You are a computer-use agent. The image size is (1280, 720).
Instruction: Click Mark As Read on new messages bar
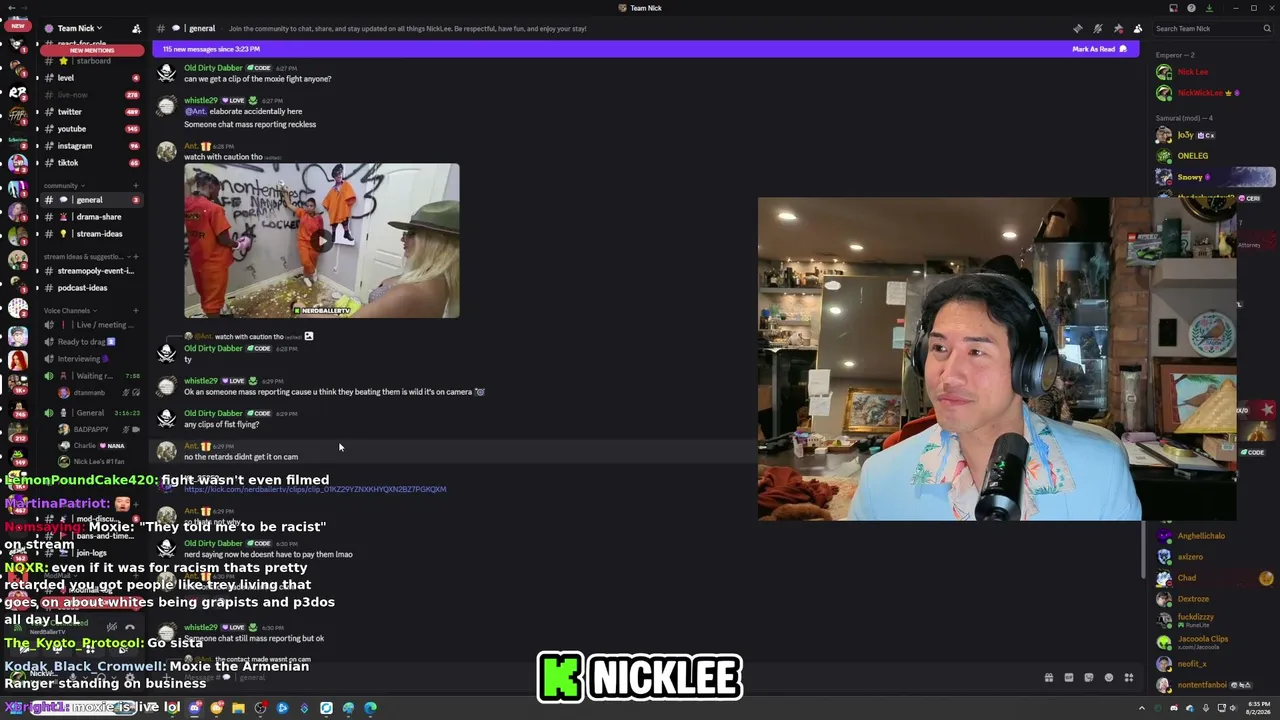pos(1099,49)
